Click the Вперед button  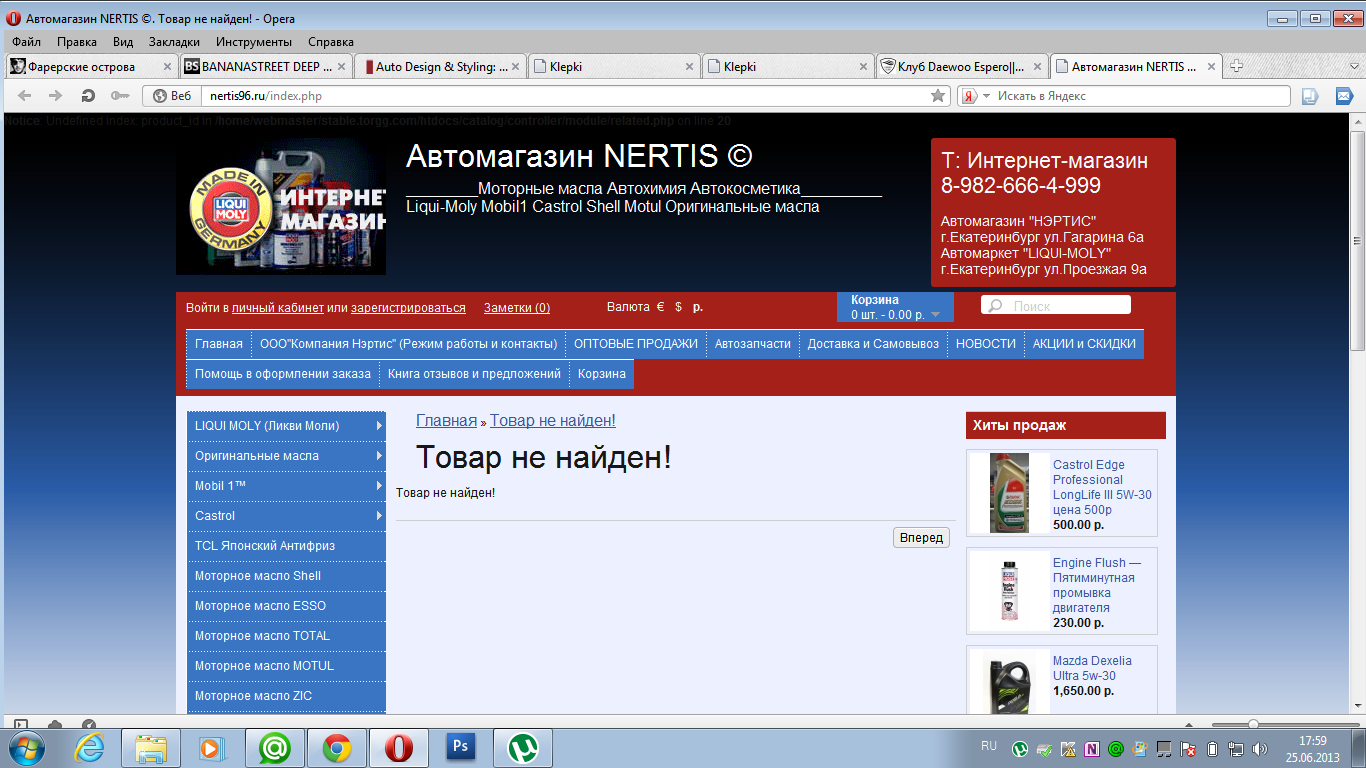coord(921,538)
